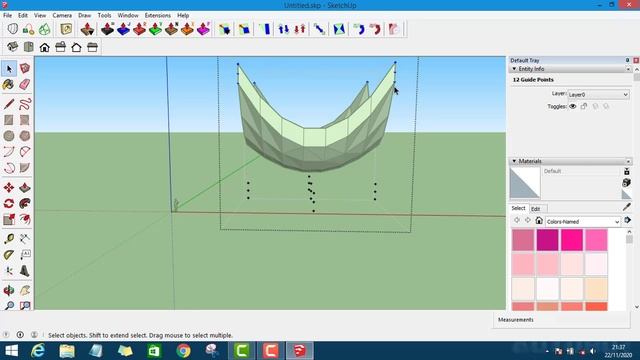
Task: Toggle entity visibility eye icon
Action: pos(573,106)
